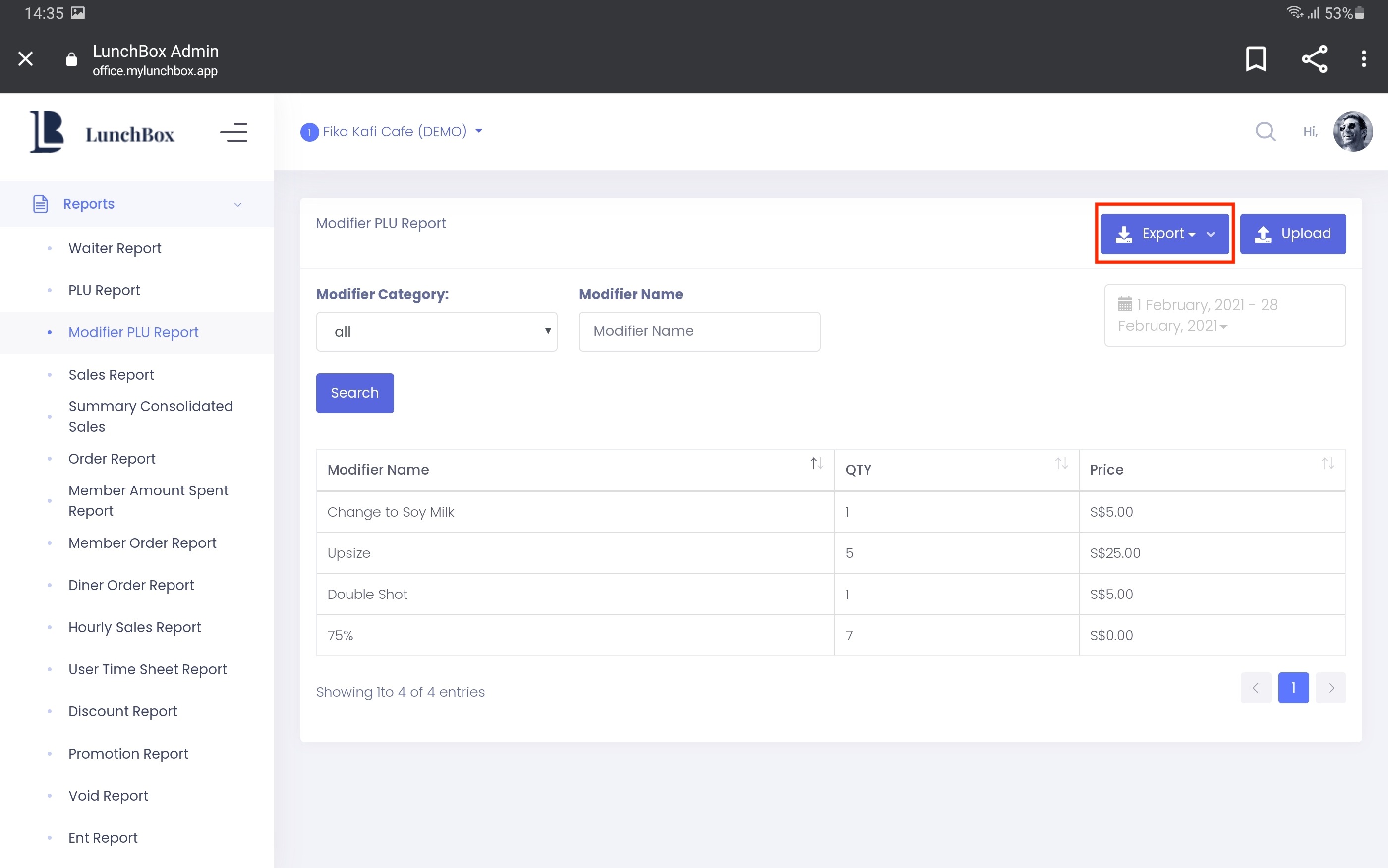Open Hourly Sales Report from sidebar
The width and height of the screenshot is (1388, 868).
click(134, 627)
